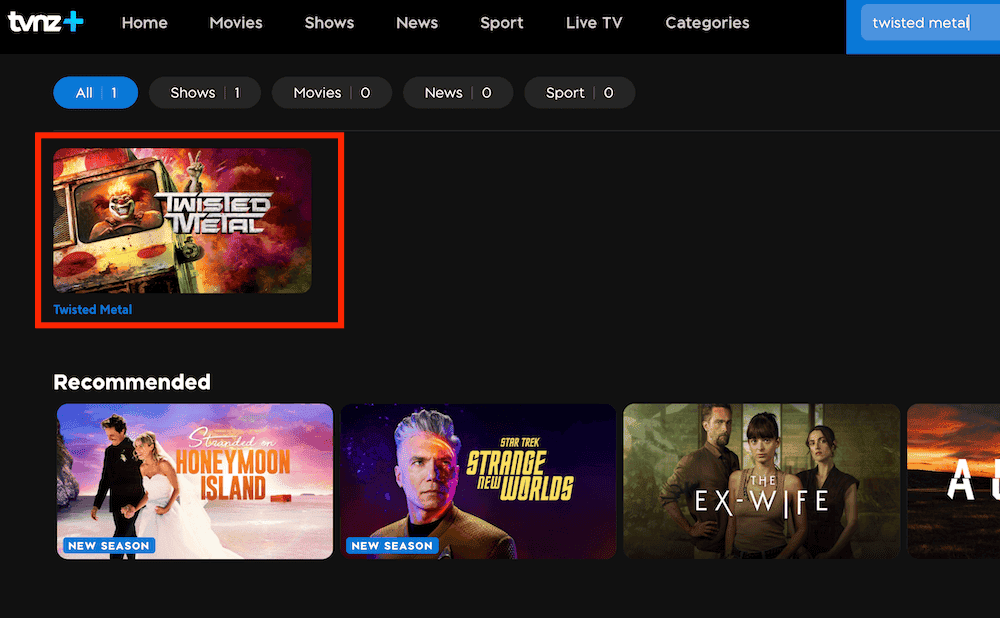Image resolution: width=1000 pixels, height=618 pixels.
Task: Open the Twisted Metal poster thumbnail
Action: (x=182, y=221)
